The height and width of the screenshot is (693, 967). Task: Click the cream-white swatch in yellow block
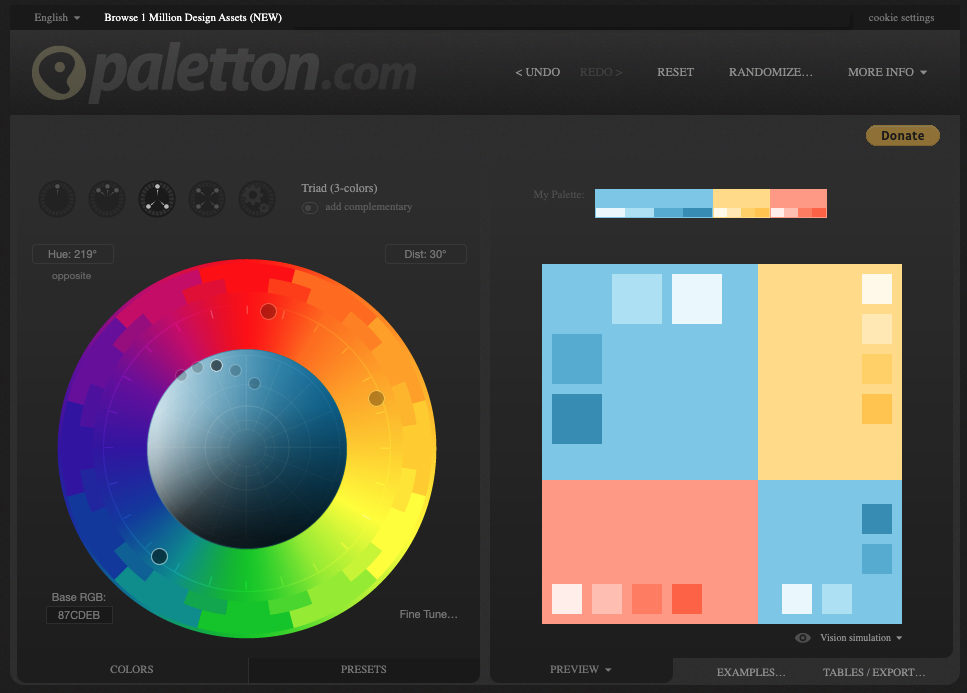tap(877, 289)
